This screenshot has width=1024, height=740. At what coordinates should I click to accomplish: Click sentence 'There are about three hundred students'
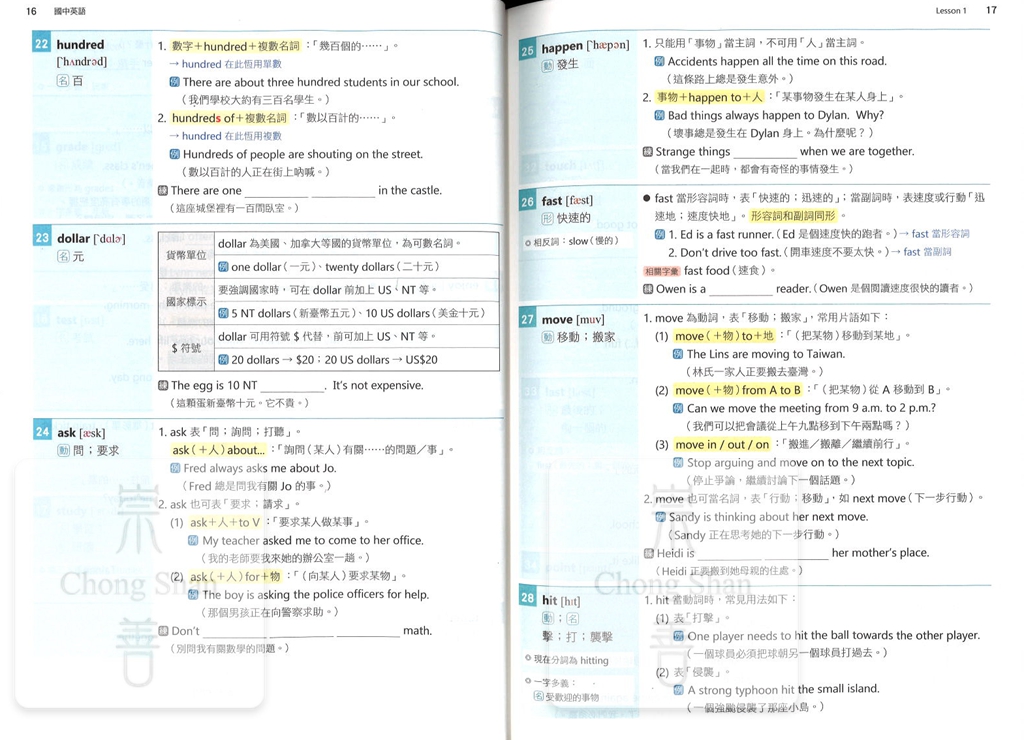coord(321,82)
